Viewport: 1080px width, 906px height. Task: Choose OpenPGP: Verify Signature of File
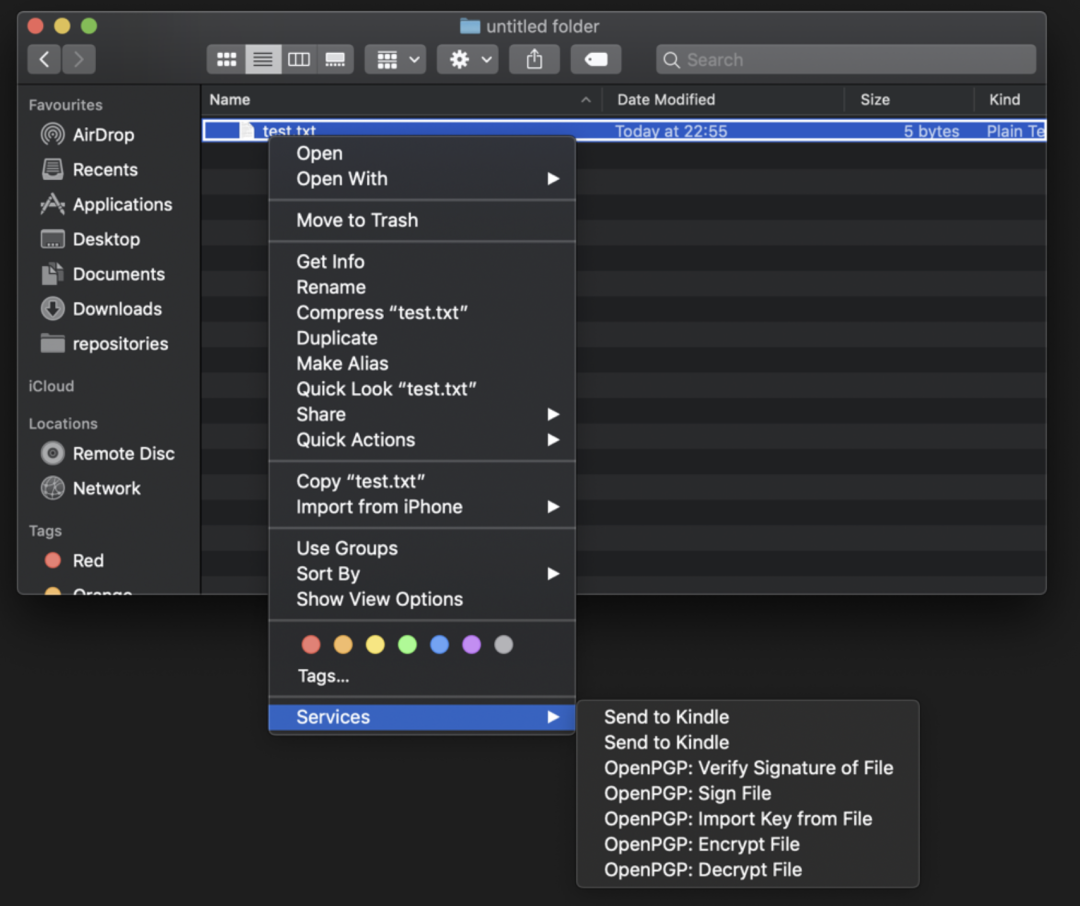748,768
